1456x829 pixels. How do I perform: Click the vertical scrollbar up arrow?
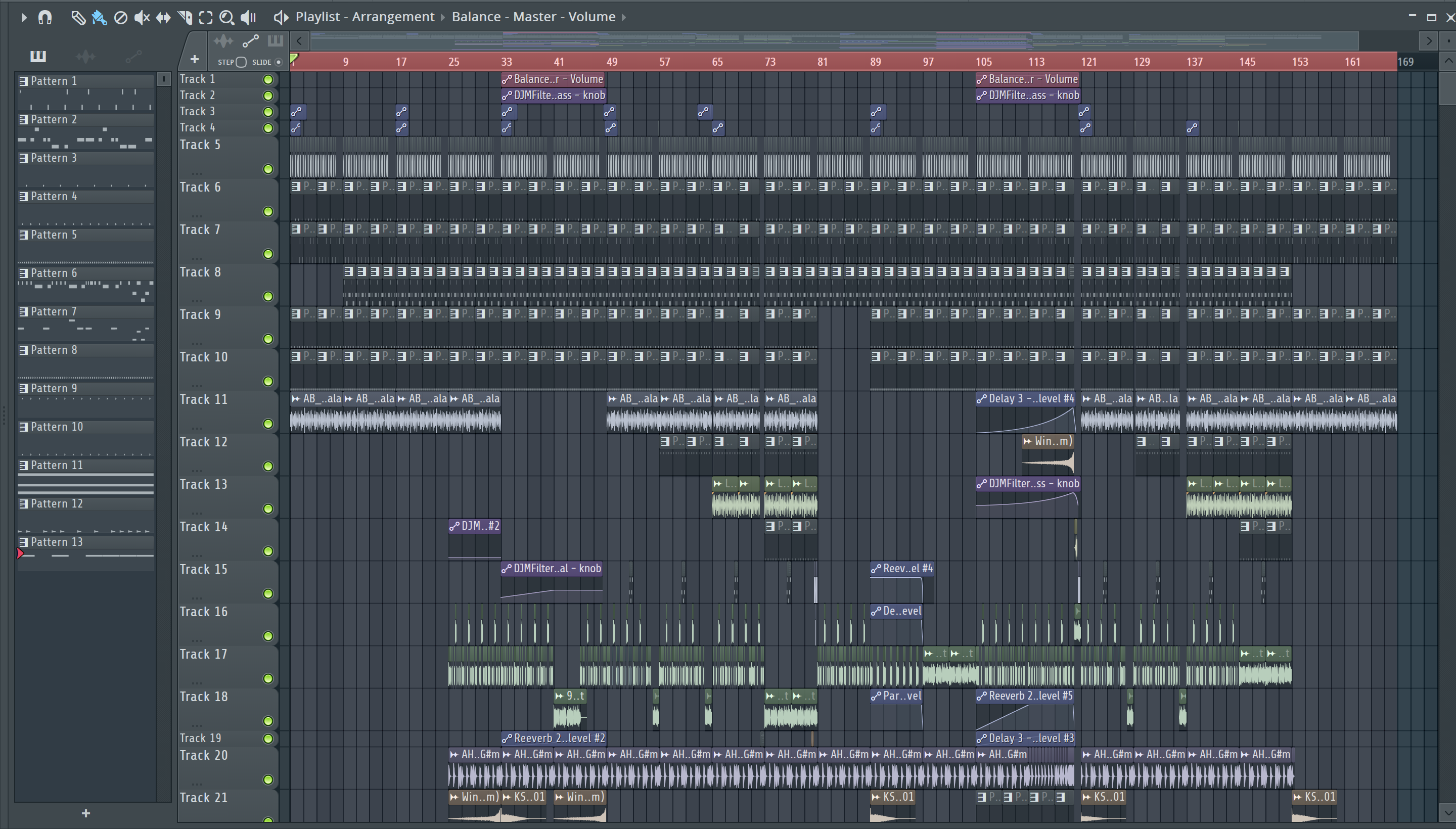pyautogui.click(x=1448, y=61)
